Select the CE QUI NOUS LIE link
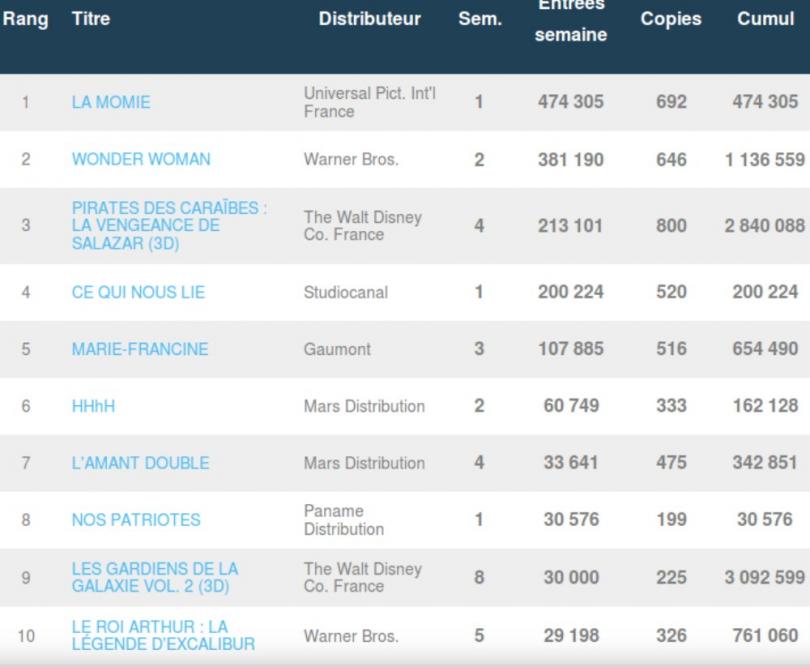Image resolution: width=810 pixels, height=667 pixels. pos(138,292)
